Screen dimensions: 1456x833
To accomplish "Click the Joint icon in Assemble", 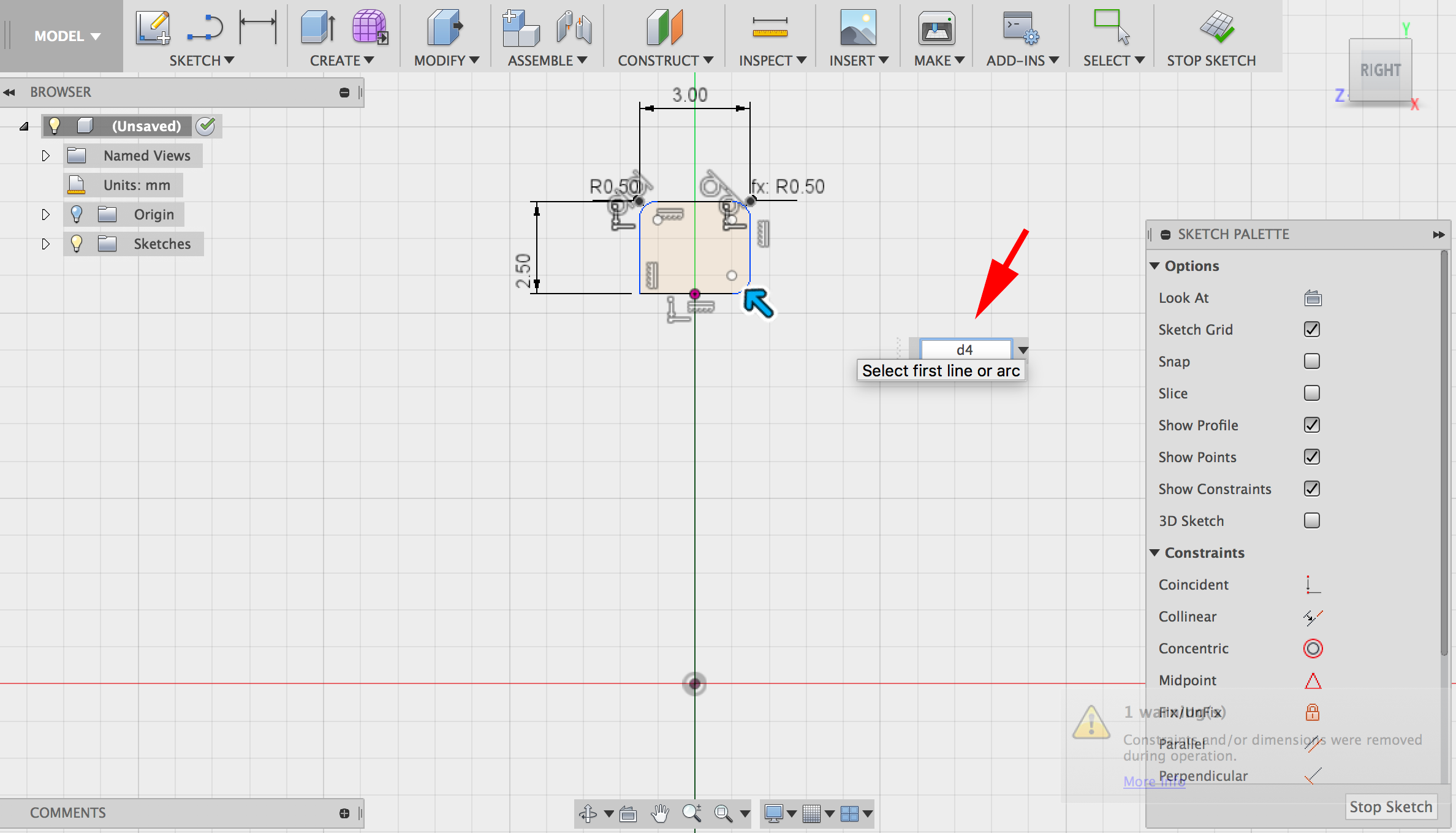I will pos(574,28).
